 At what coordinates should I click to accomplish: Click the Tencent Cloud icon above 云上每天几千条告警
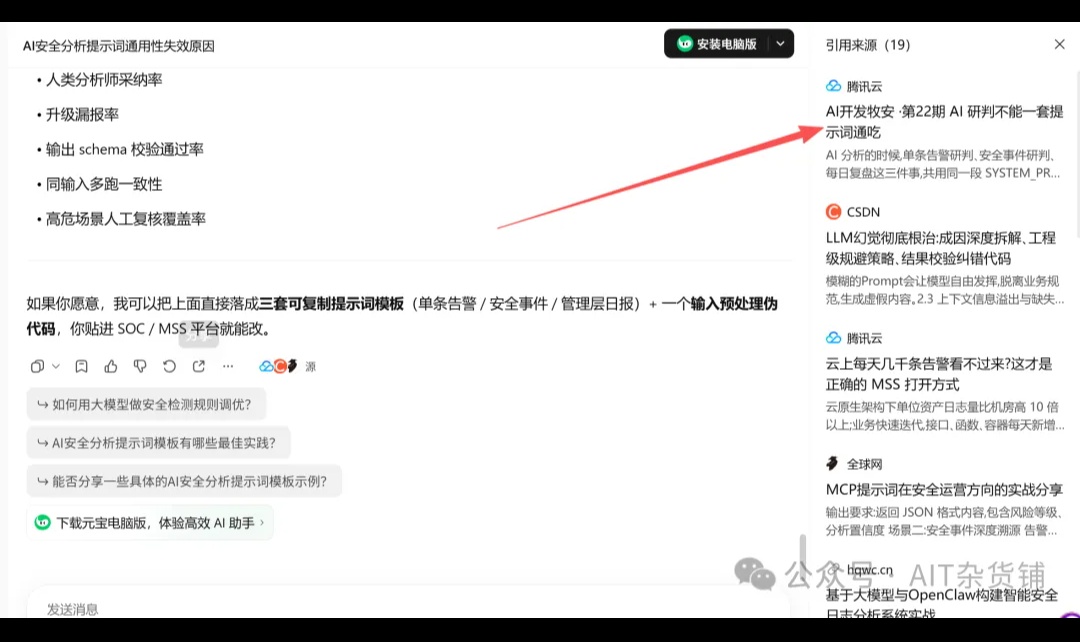[x=833, y=338]
